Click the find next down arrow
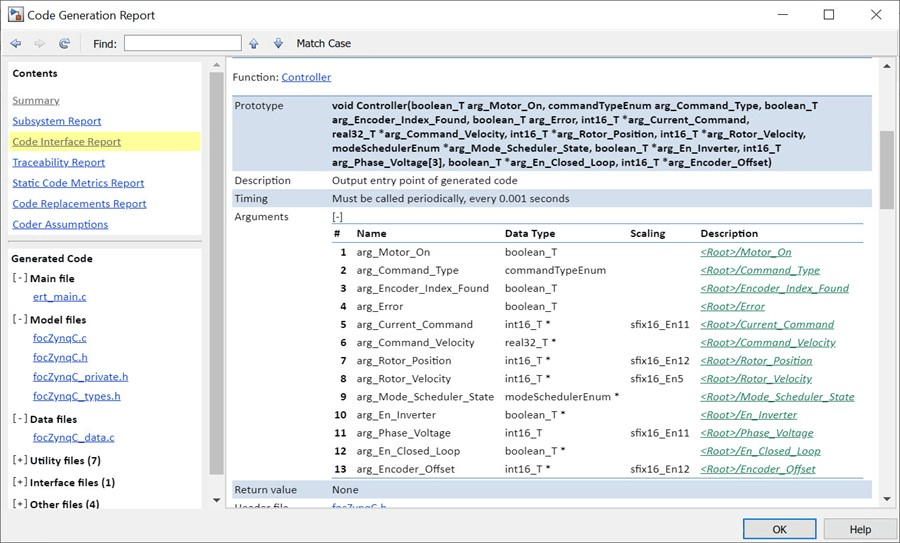The image size is (900, 543). (x=278, y=44)
